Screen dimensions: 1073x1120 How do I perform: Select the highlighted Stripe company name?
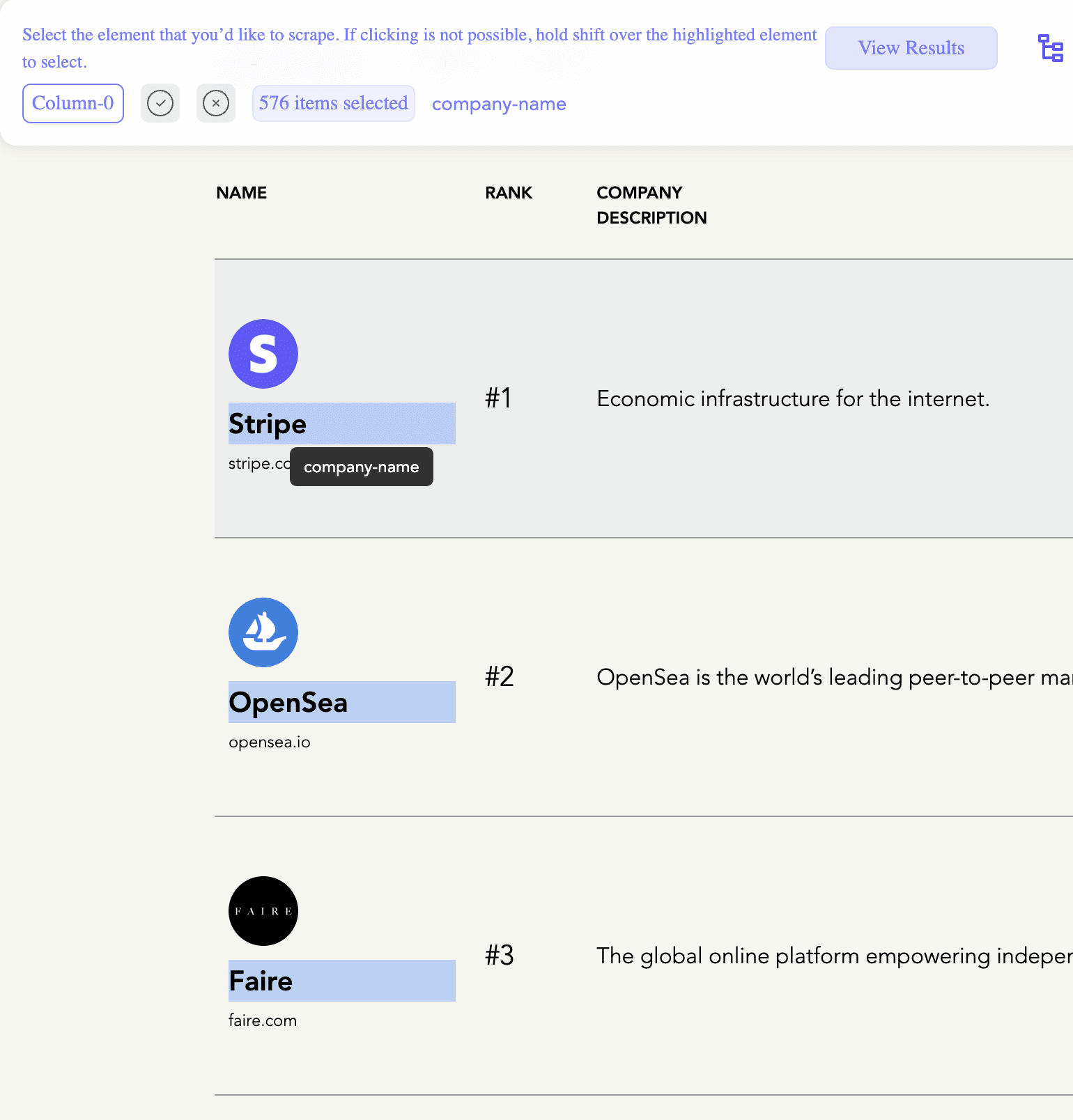[342, 423]
